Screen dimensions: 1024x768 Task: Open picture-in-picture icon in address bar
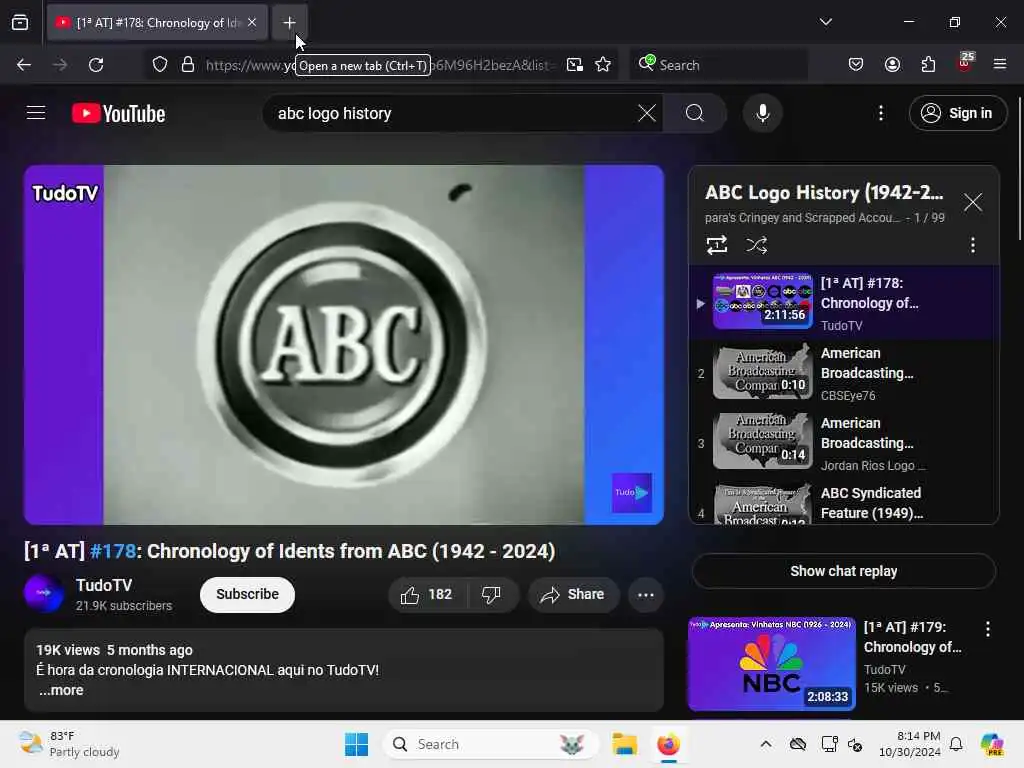575,65
